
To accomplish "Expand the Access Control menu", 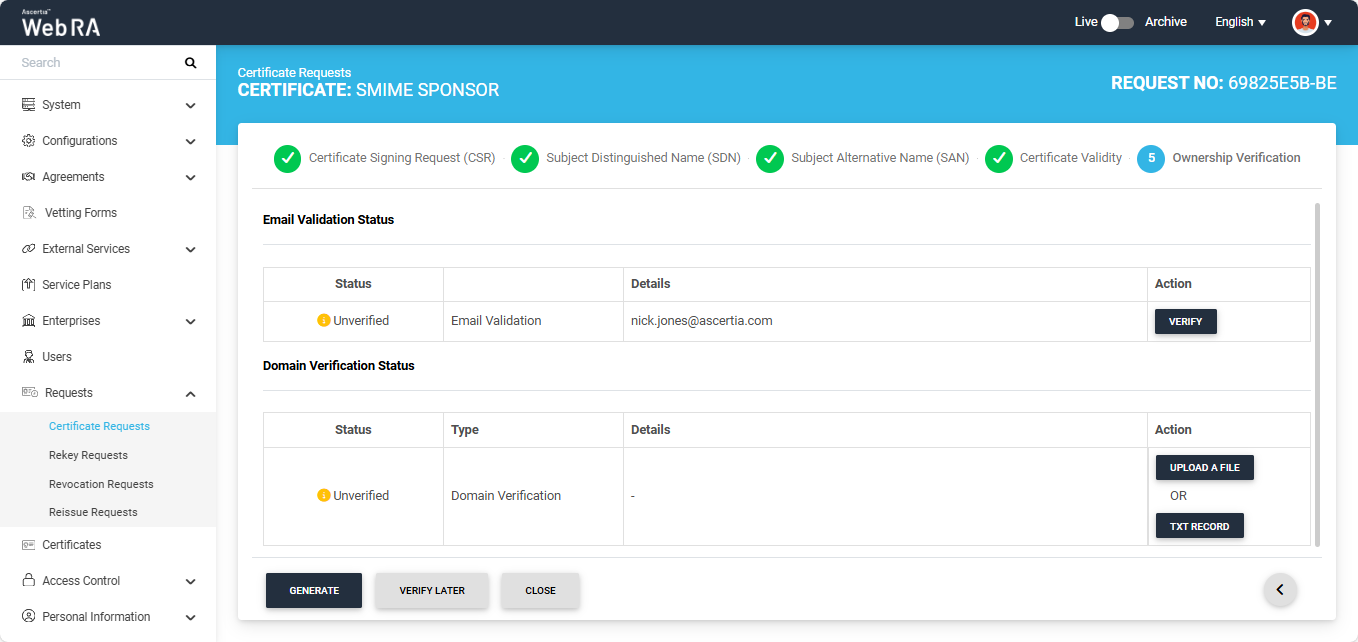I will click(190, 581).
